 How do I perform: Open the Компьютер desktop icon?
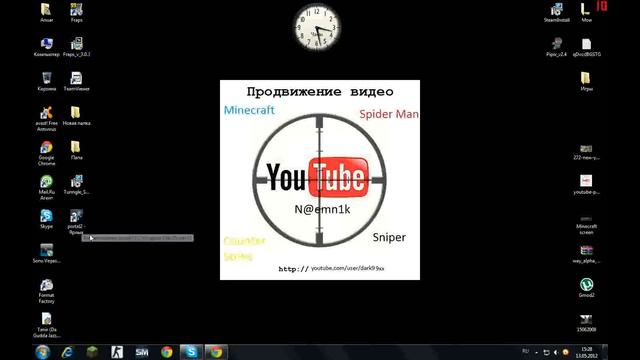47,47
